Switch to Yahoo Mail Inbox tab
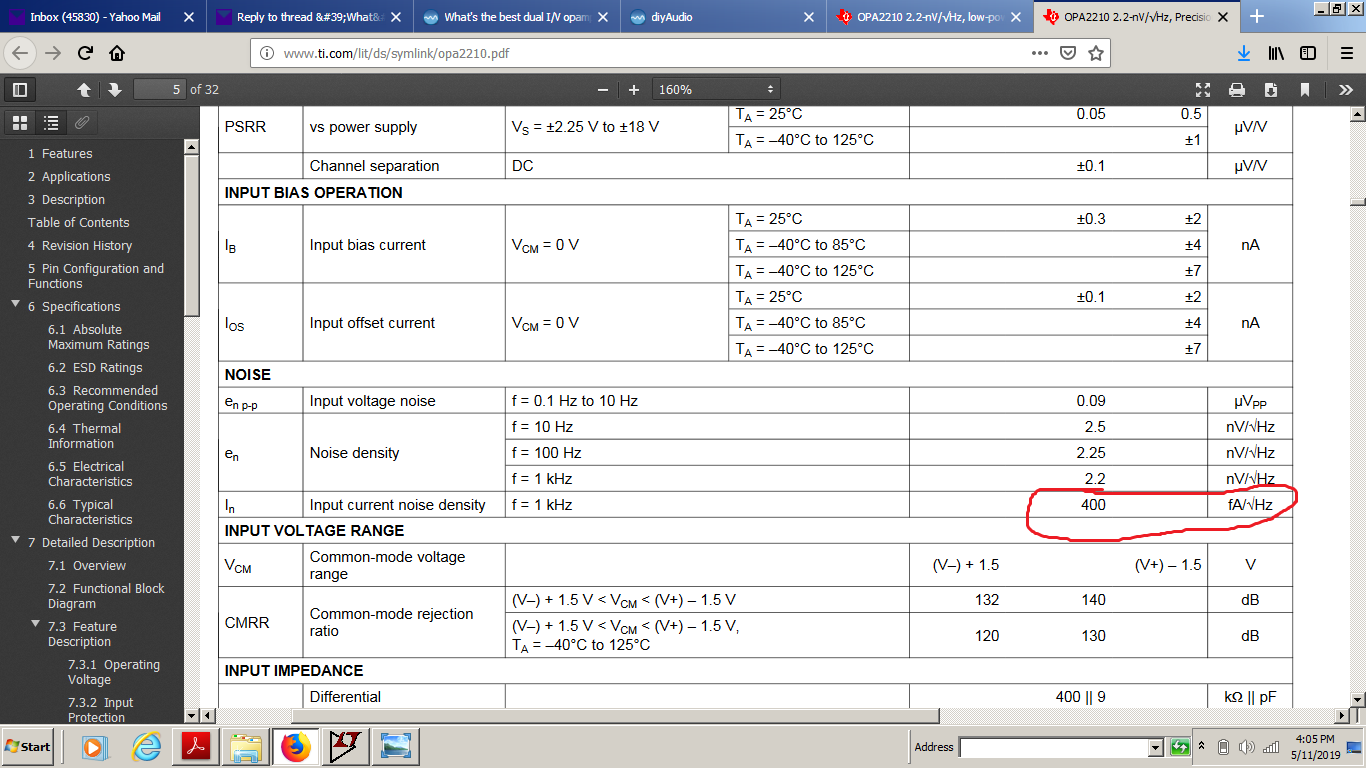 tap(102, 17)
